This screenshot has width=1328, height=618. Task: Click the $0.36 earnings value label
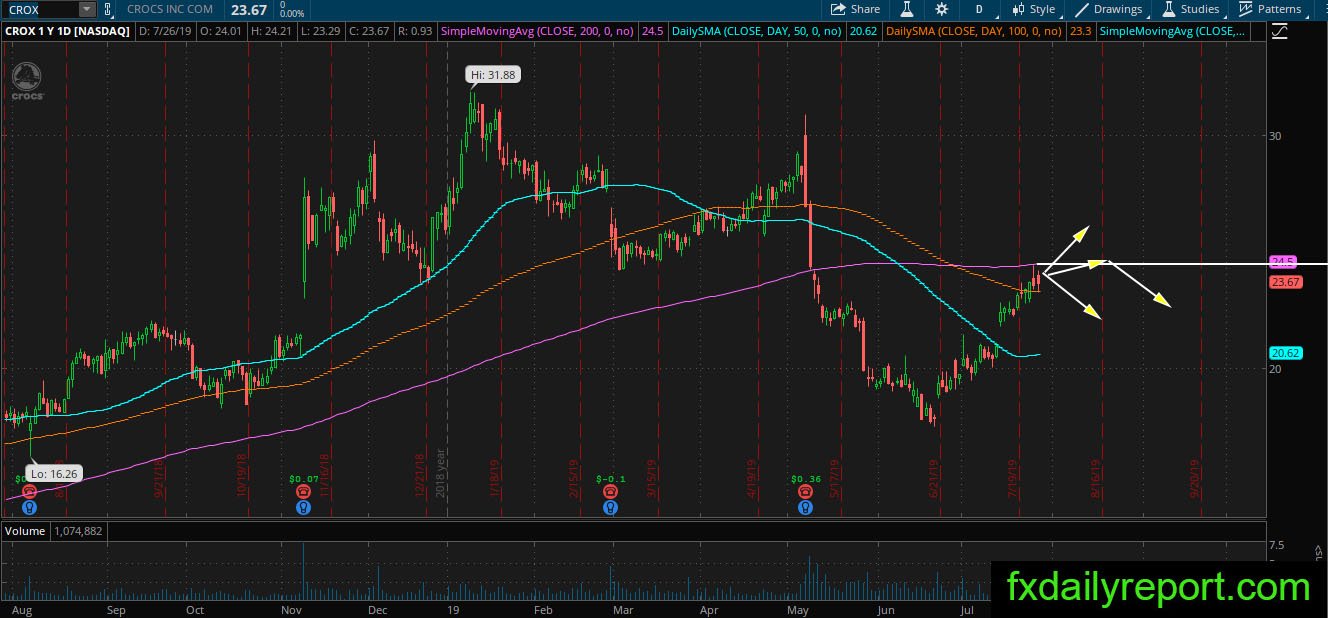pyautogui.click(x=805, y=479)
